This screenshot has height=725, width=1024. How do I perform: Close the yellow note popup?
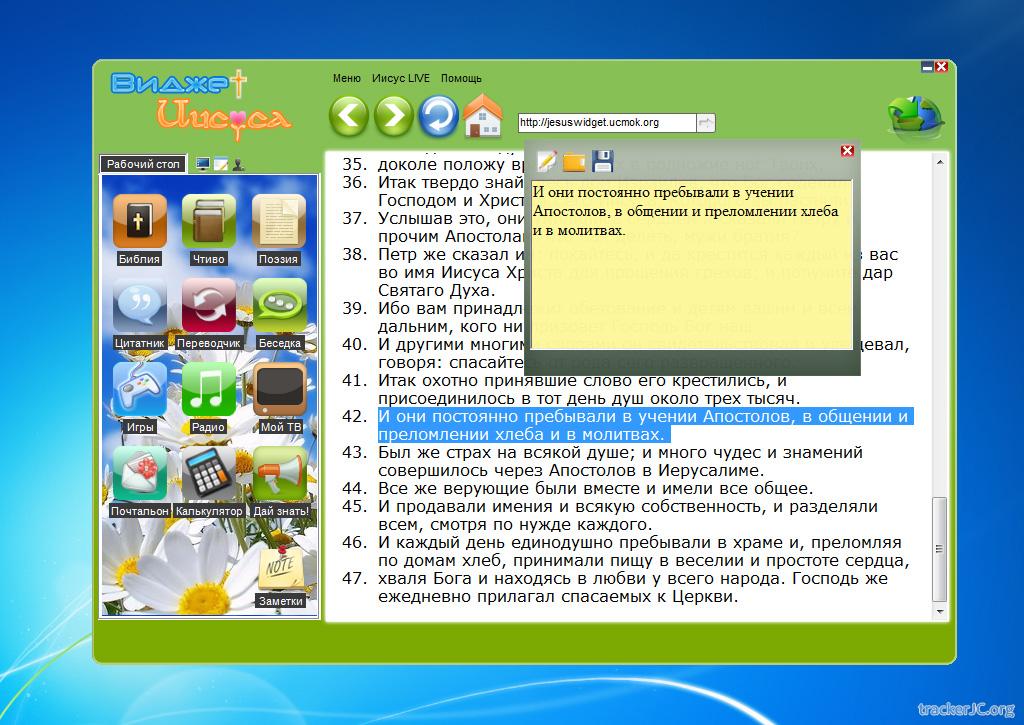(x=847, y=151)
